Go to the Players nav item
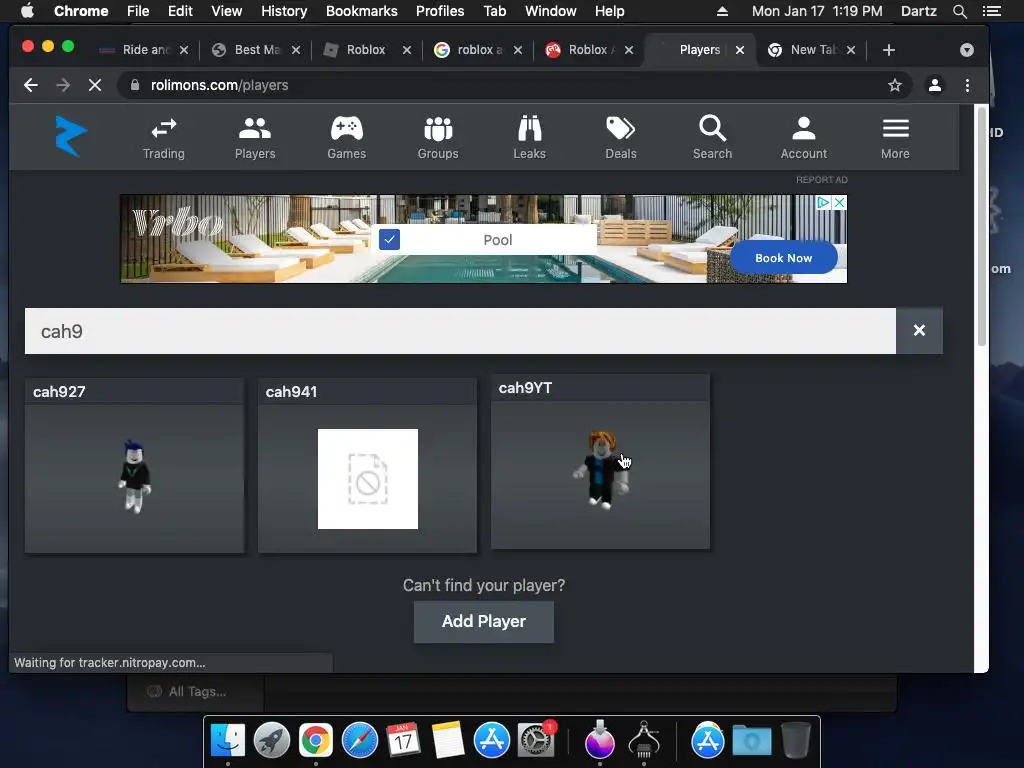 pyautogui.click(x=255, y=138)
